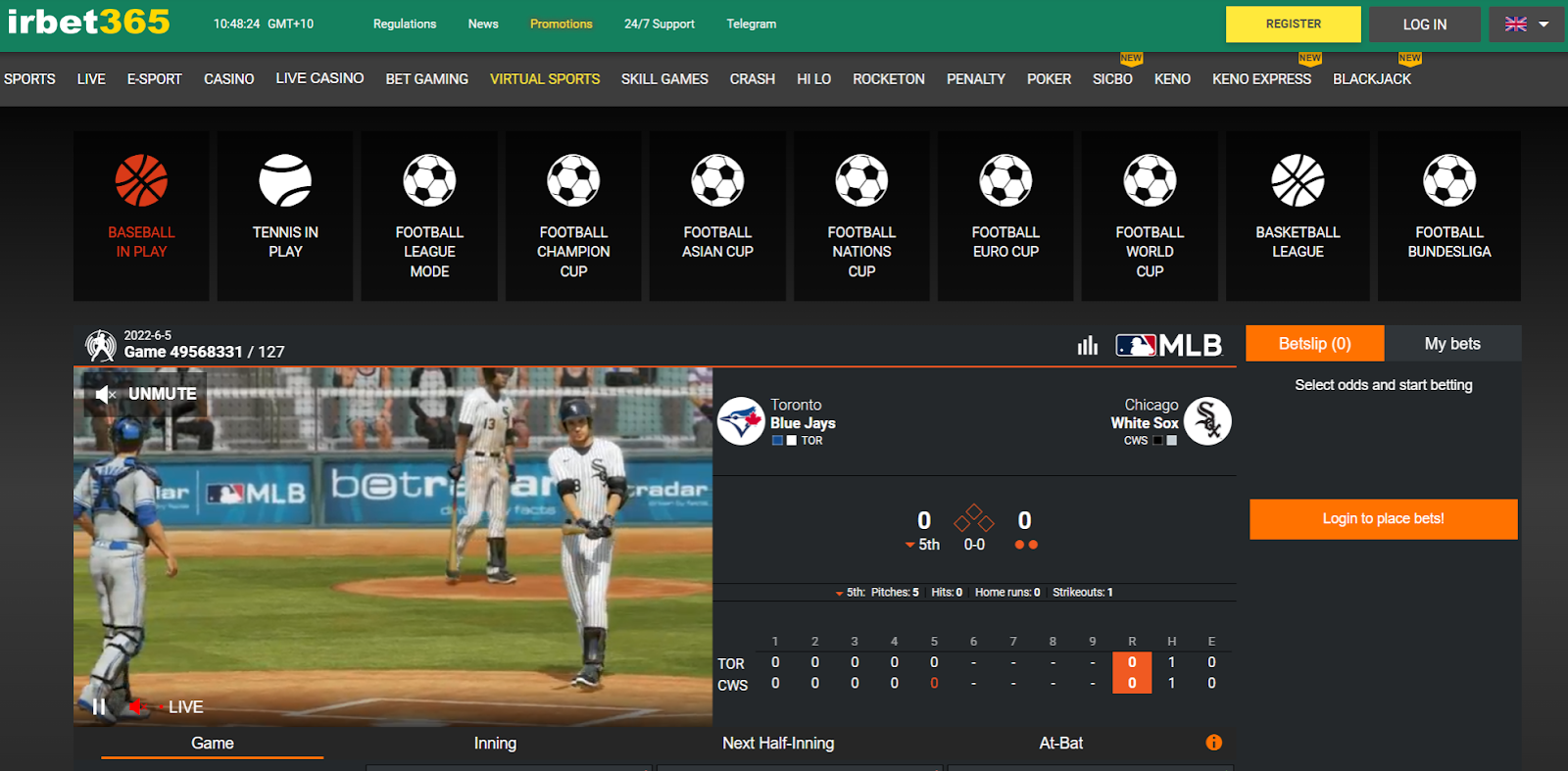The height and width of the screenshot is (771, 1568).
Task: Open the Poker menu item
Action: 1049,78
